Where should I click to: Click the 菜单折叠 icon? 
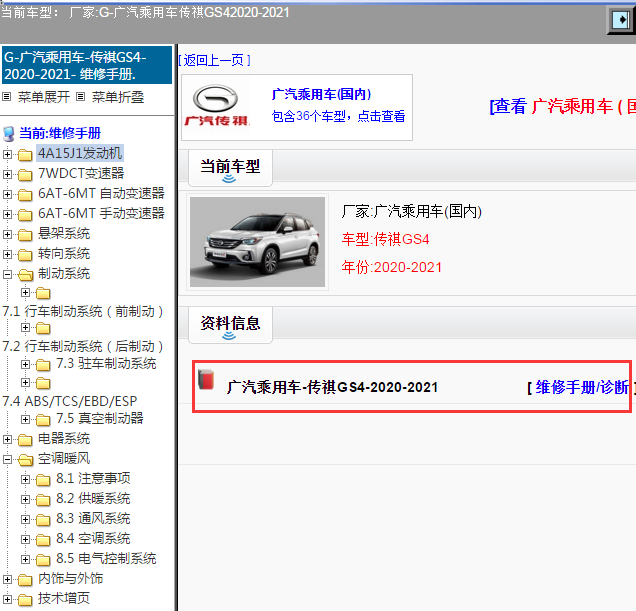point(81,97)
